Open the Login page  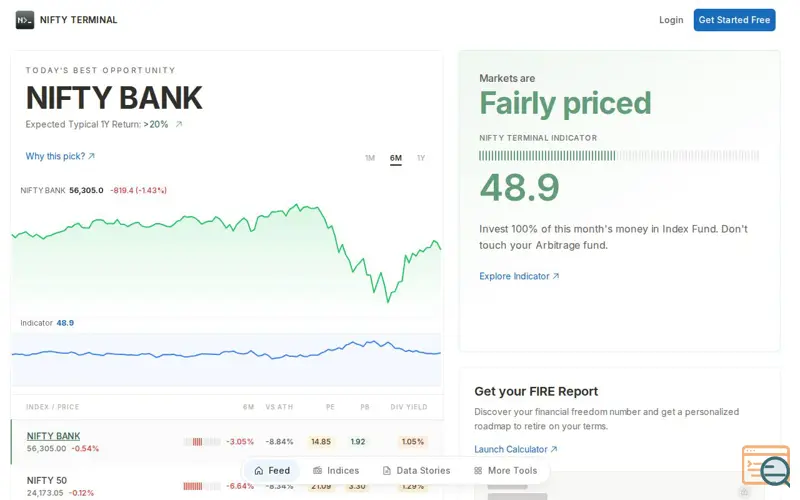pyautogui.click(x=671, y=20)
